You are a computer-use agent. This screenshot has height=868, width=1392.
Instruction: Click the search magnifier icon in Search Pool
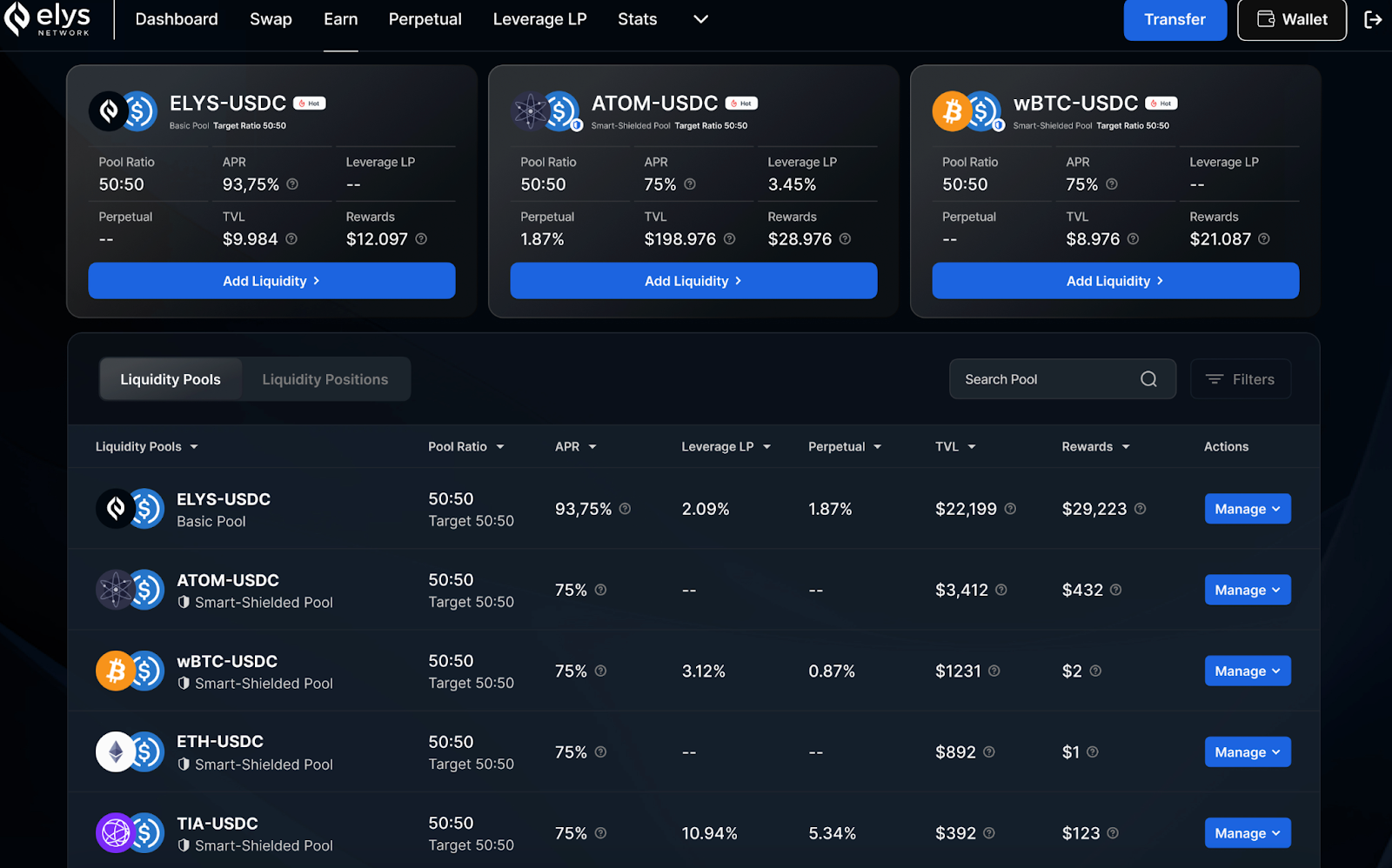1148,379
